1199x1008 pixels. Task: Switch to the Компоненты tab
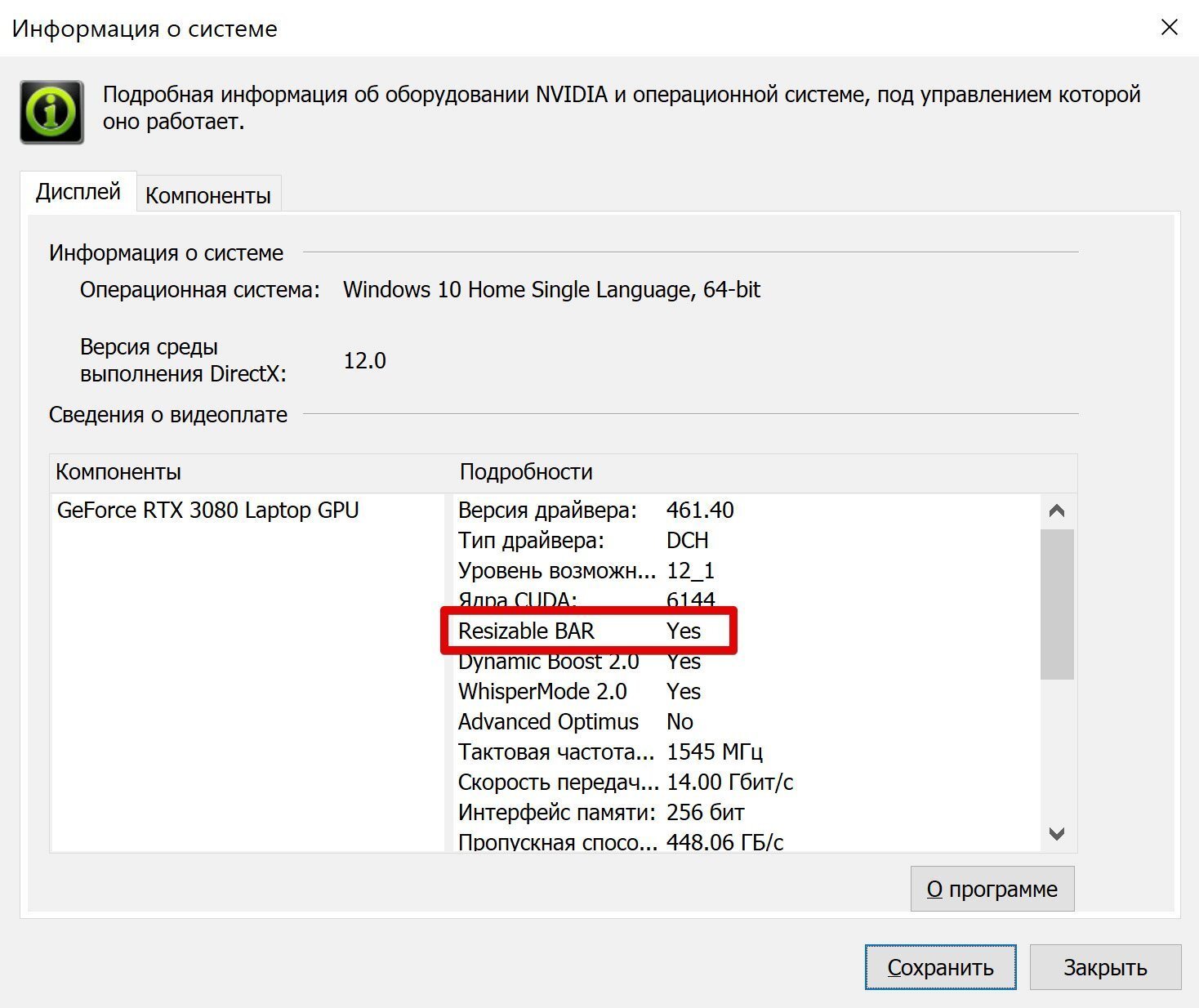point(208,195)
